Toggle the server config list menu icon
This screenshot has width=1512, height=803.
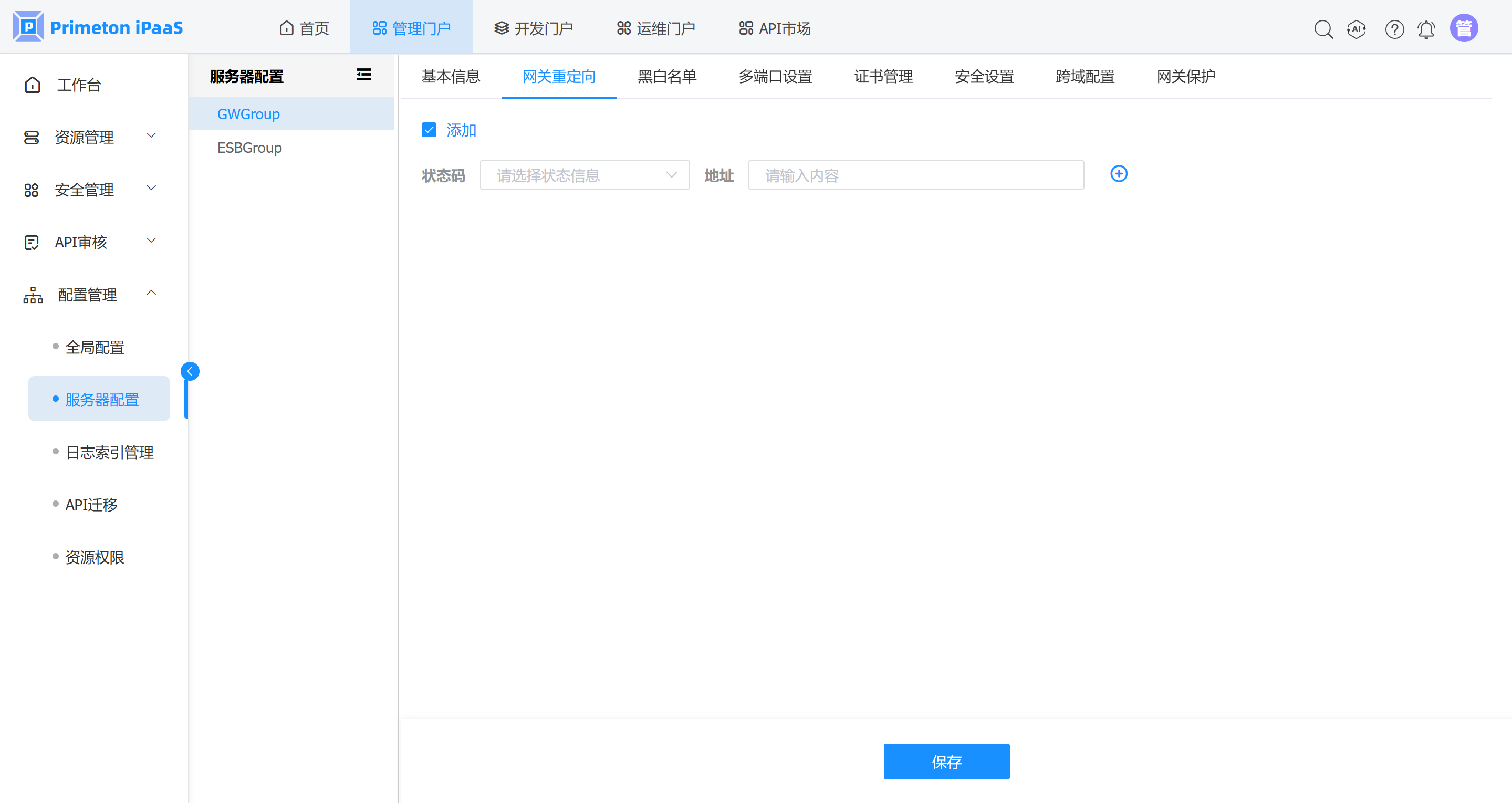363,75
